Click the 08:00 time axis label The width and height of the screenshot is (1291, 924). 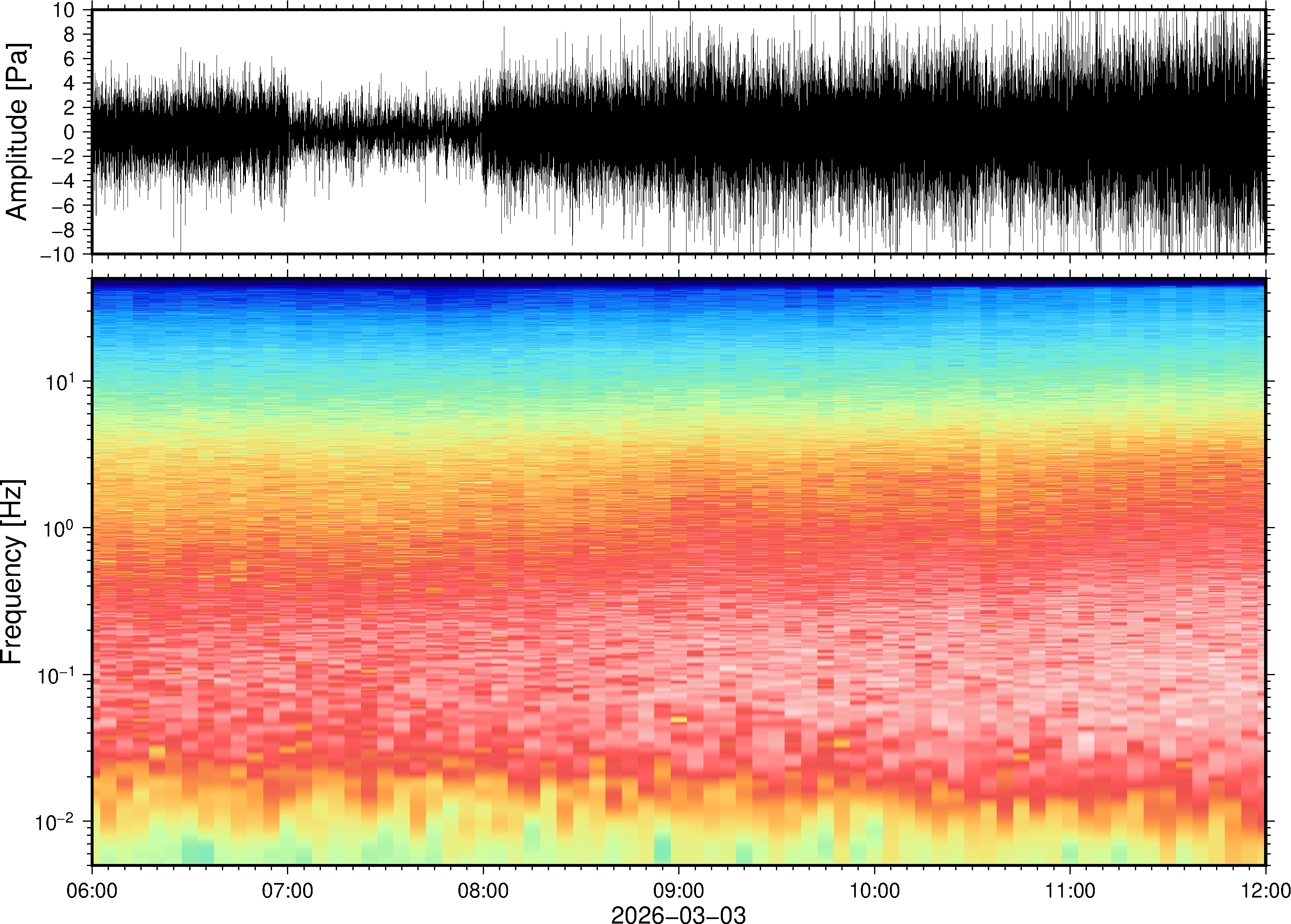tap(483, 890)
